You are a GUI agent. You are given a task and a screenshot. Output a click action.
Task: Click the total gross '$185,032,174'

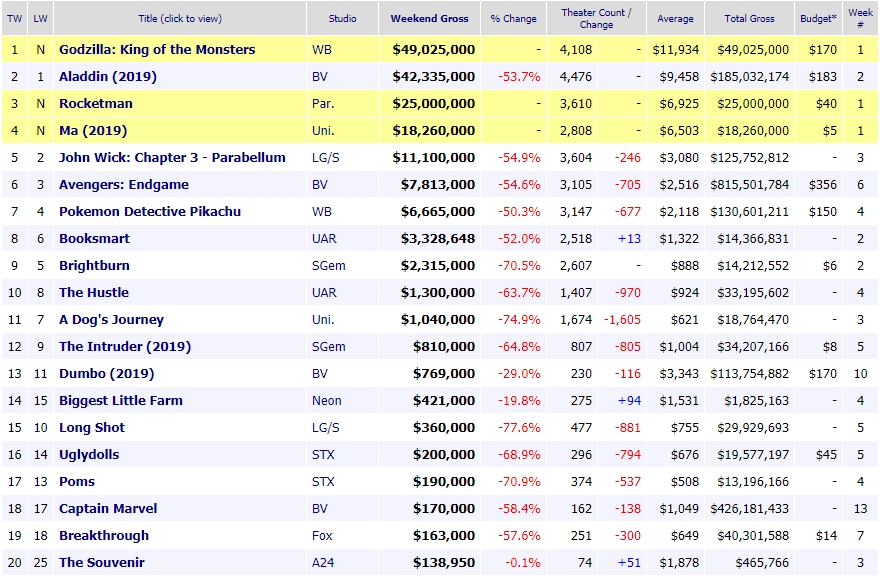click(x=750, y=76)
